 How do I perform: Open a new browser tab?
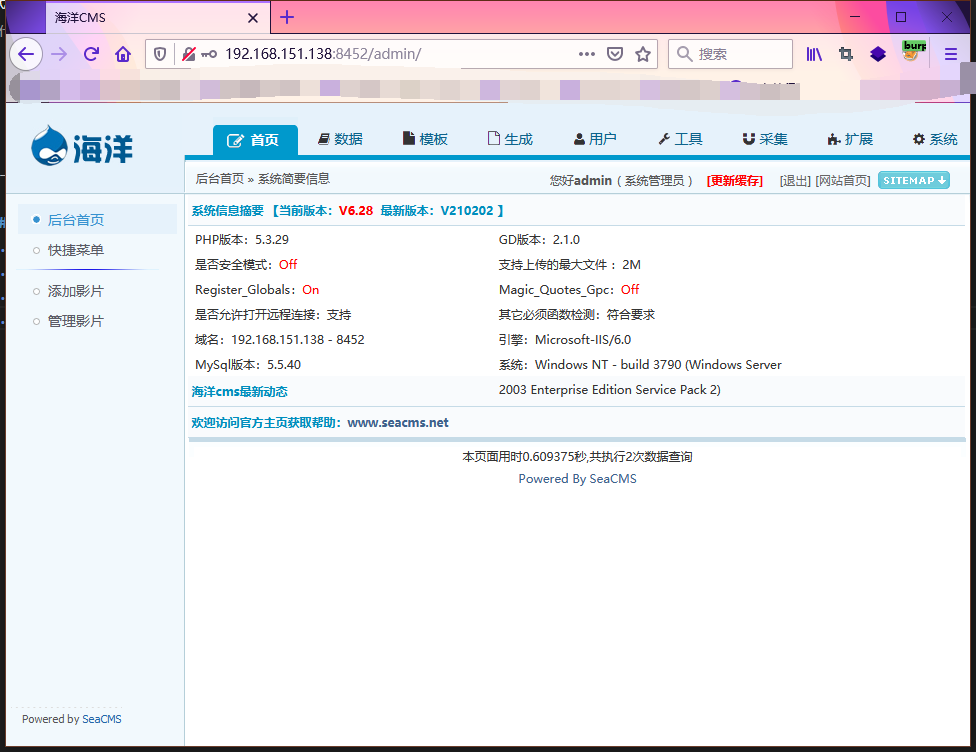coord(287,17)
